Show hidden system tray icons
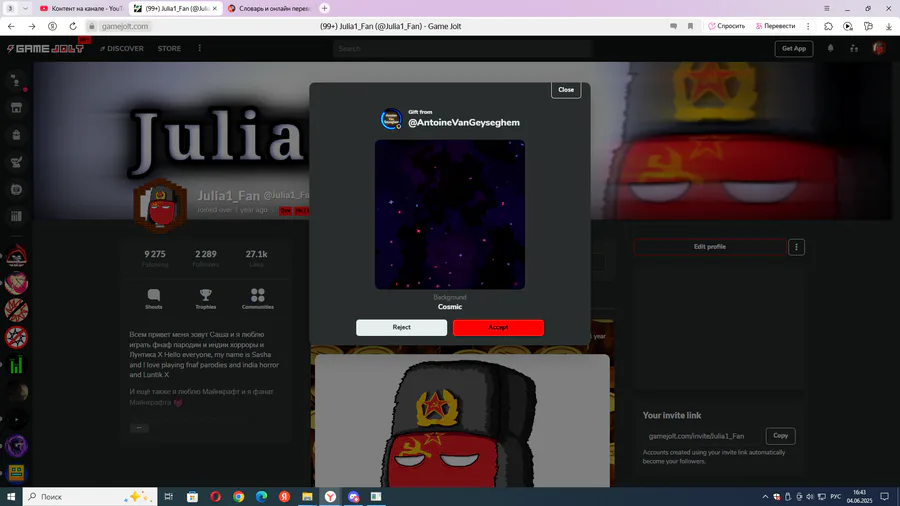 765,497
